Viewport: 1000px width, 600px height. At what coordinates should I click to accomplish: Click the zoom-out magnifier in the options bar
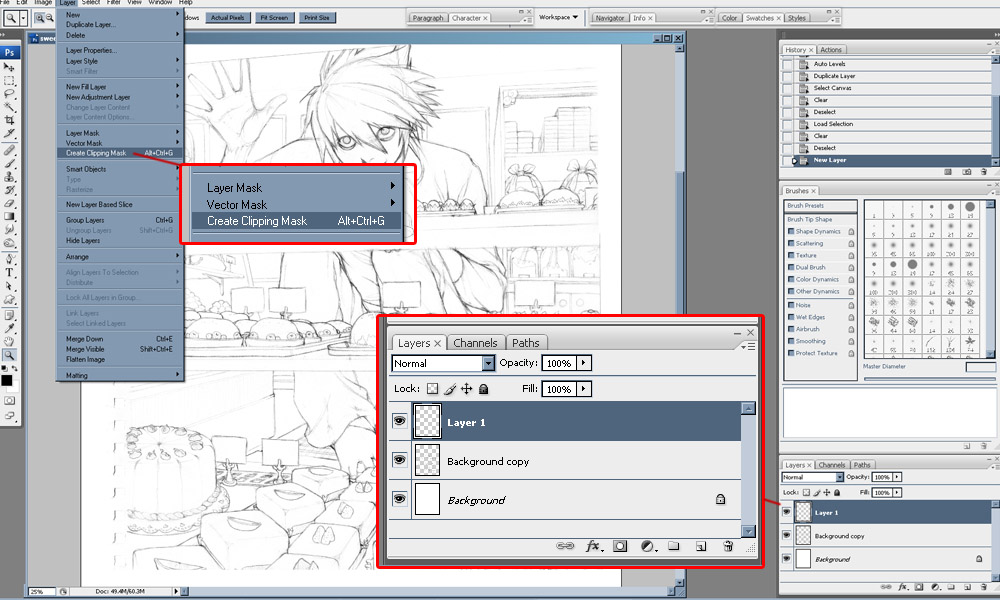[x=49, y=18]
